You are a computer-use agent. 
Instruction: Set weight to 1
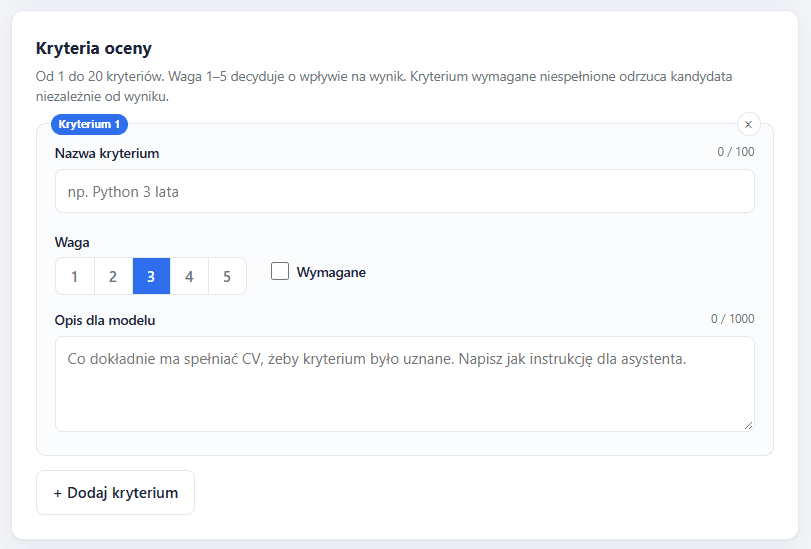[75, 276]
